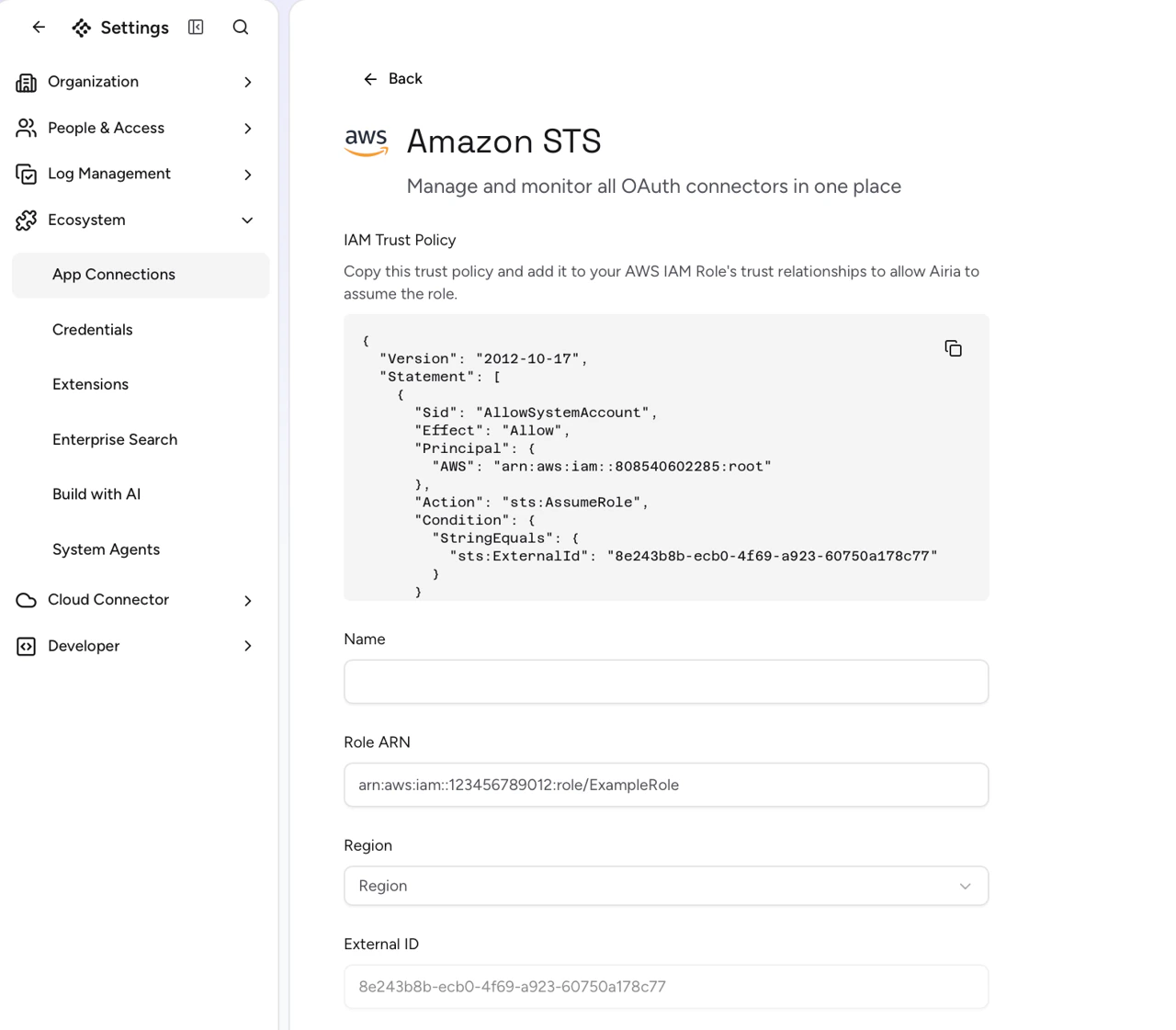Open the Region dropdown

(666, 886)
